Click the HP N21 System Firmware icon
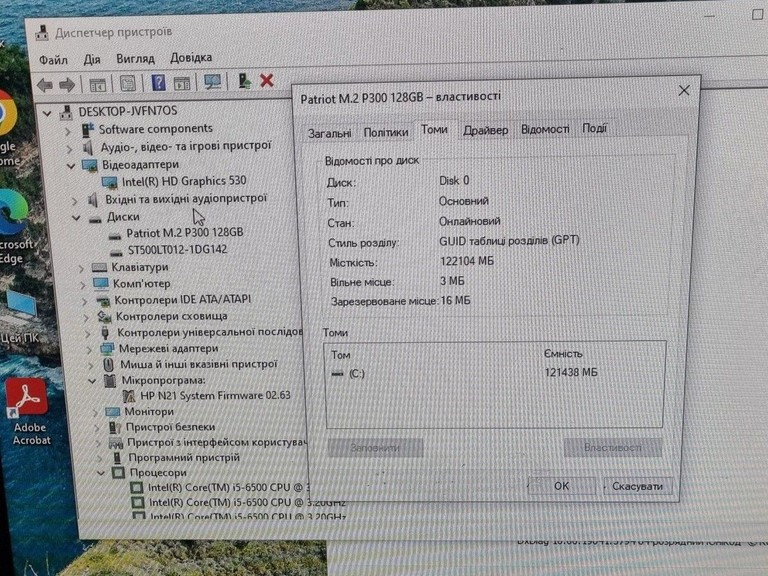Image resolution: width=768 pixels, height=576 pixels. (x=129, y=396)
